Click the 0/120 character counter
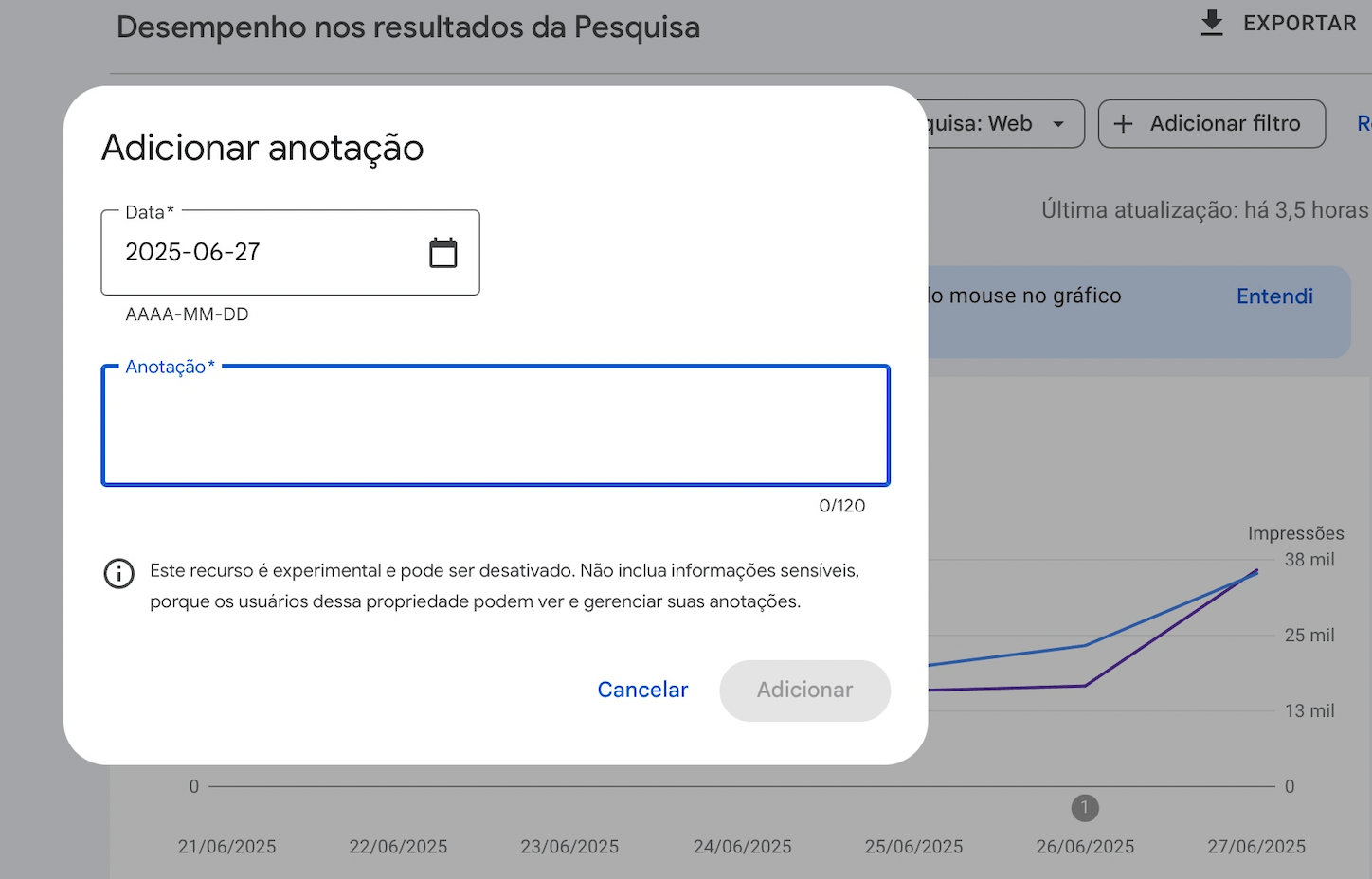 point(841,506)
